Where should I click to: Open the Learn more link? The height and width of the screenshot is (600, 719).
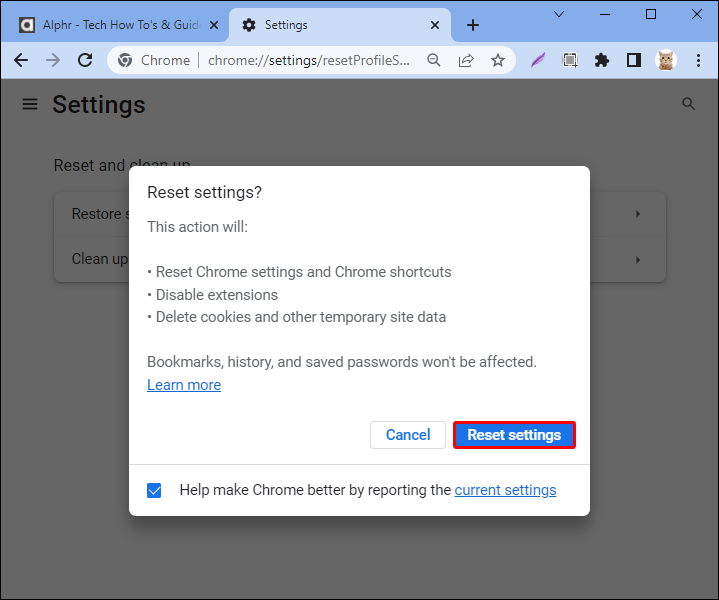(184, 385)
